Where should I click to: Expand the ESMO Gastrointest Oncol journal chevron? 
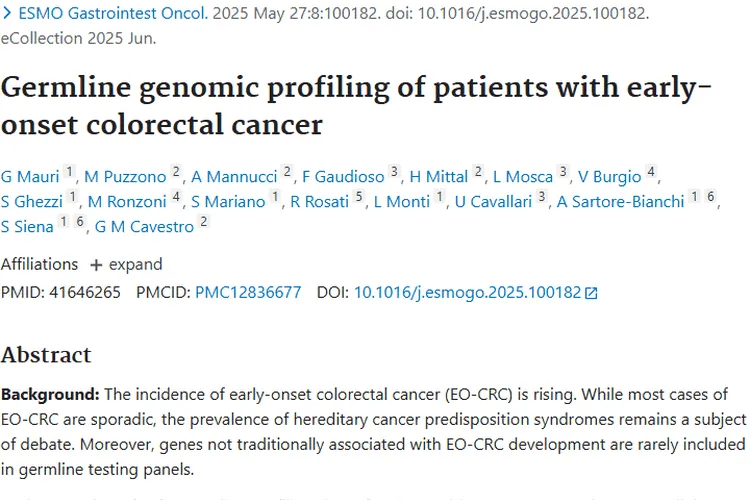tap(7, 15)
